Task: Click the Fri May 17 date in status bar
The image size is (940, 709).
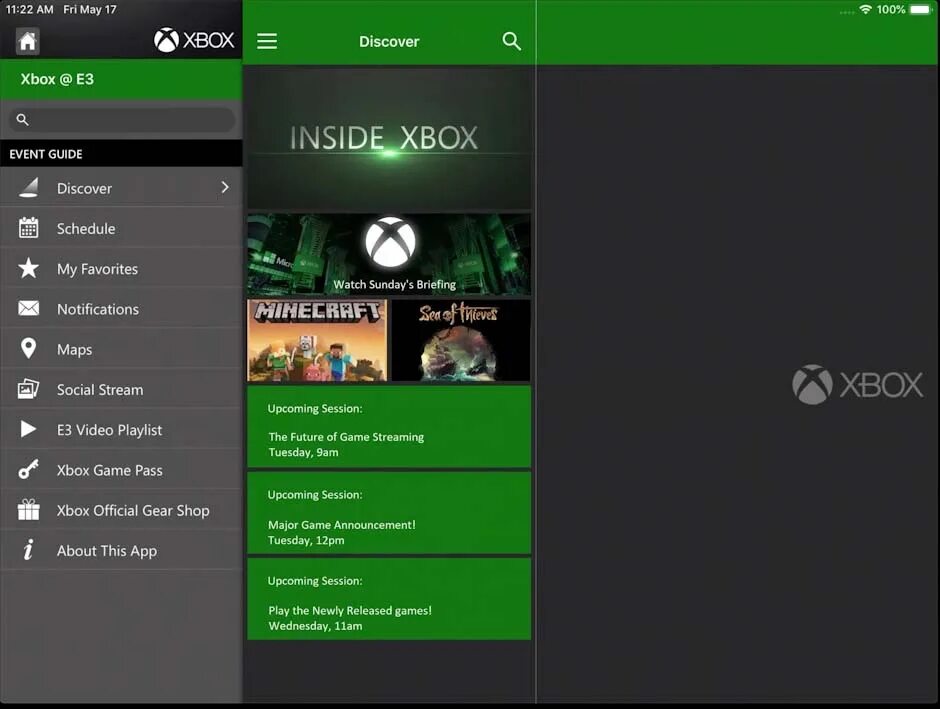Action: 90,10
